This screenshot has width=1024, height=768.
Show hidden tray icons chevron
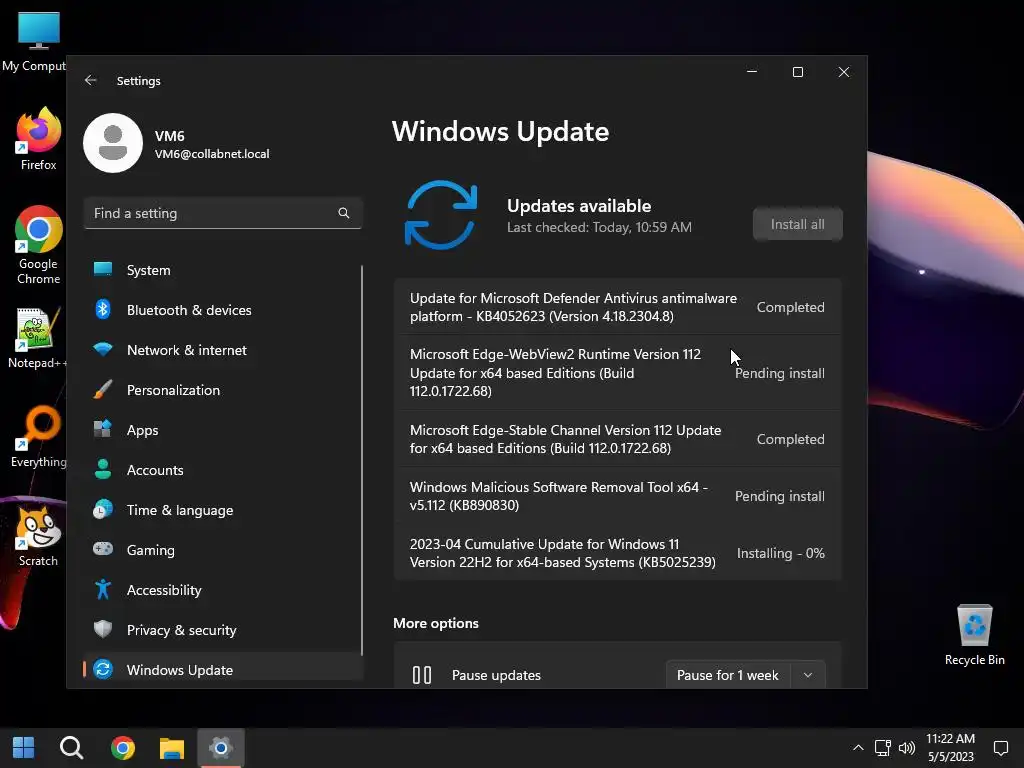(x=858, y=748)
